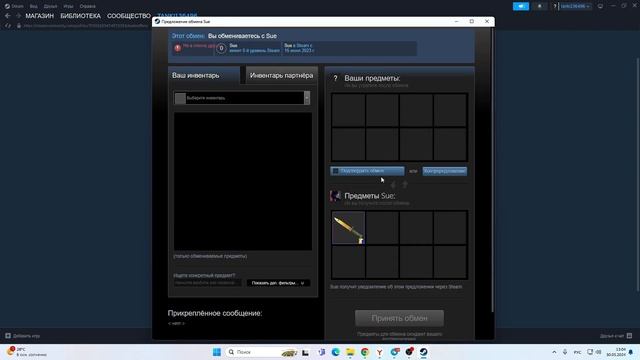Image resolution: width=640 pixels, height=360 pixels.
Task: Click the Принять обмен button
Action: pyautogui.click(x=399, y=318)
